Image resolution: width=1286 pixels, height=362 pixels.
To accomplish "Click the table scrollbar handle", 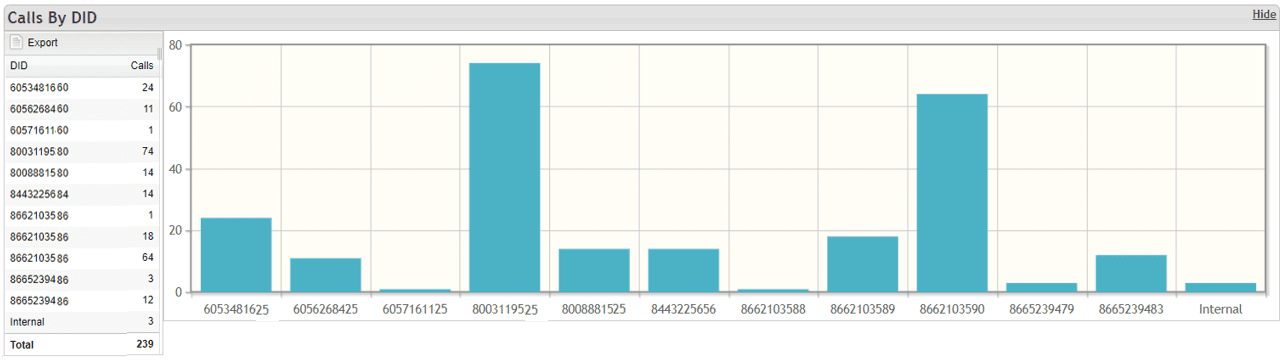I will coord(159,54).
